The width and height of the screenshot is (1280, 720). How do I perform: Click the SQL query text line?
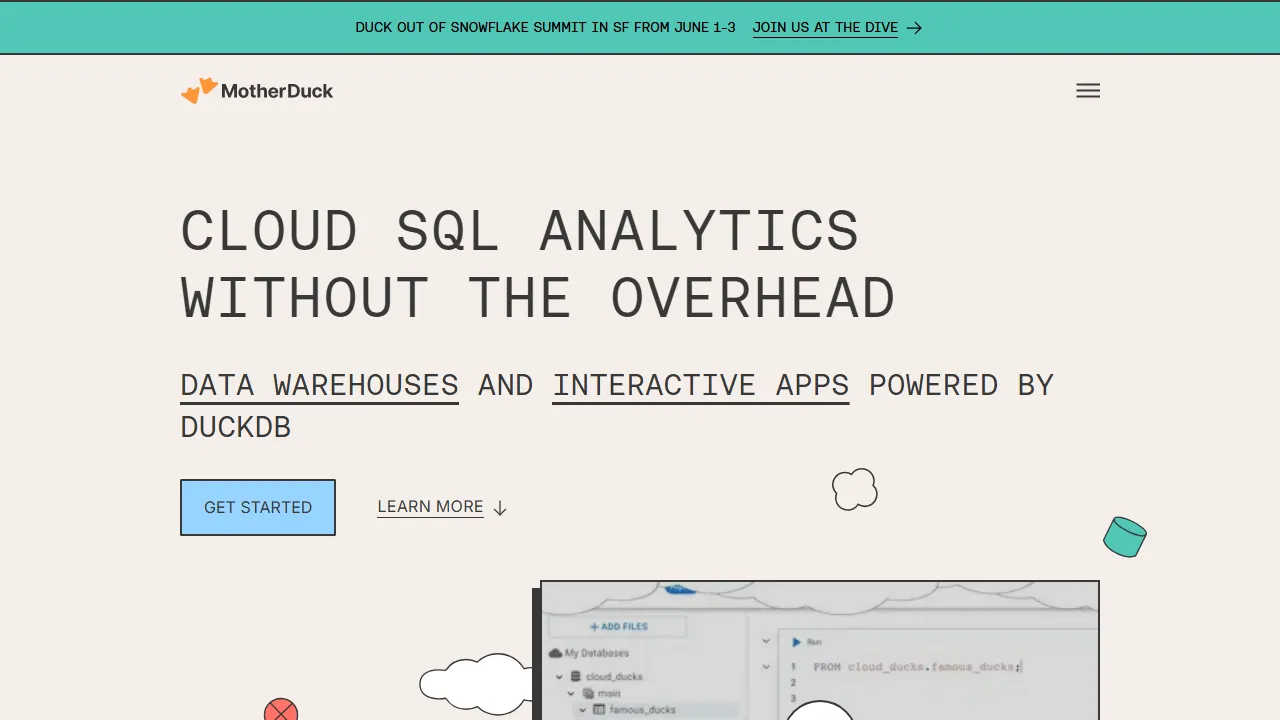pos(918,667)
